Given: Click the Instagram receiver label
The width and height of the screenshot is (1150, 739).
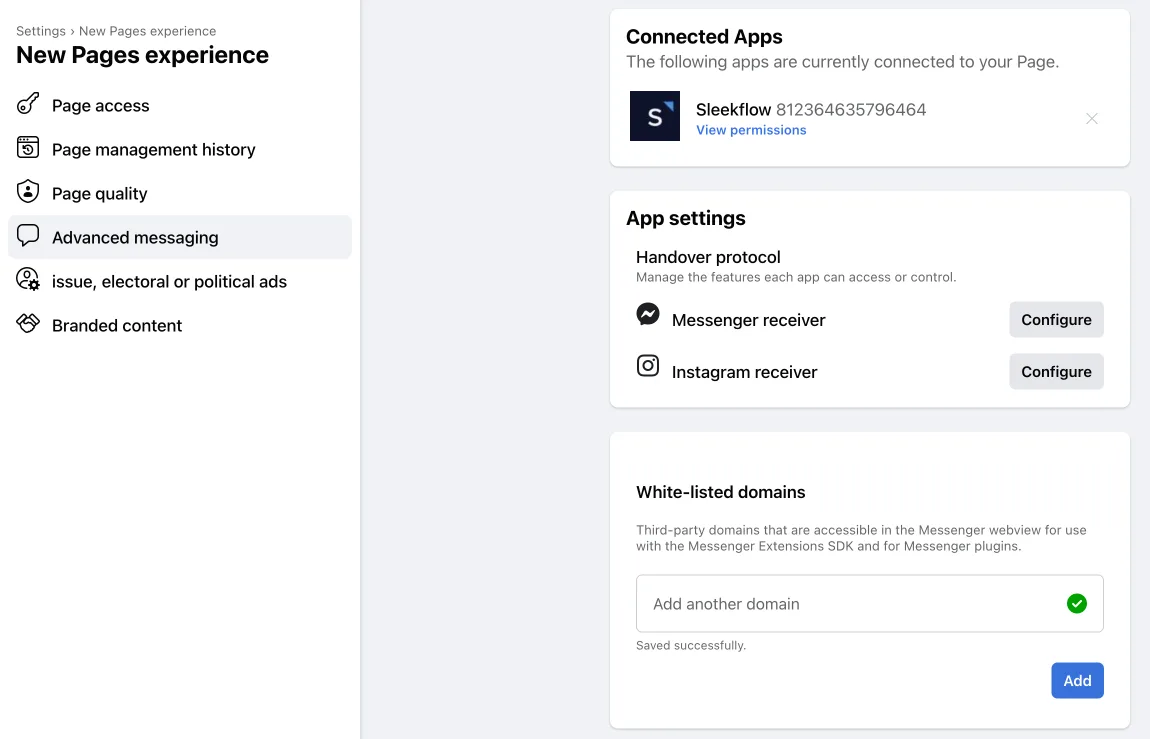Looking at the screenshot, I should click(x=744, y=372).
